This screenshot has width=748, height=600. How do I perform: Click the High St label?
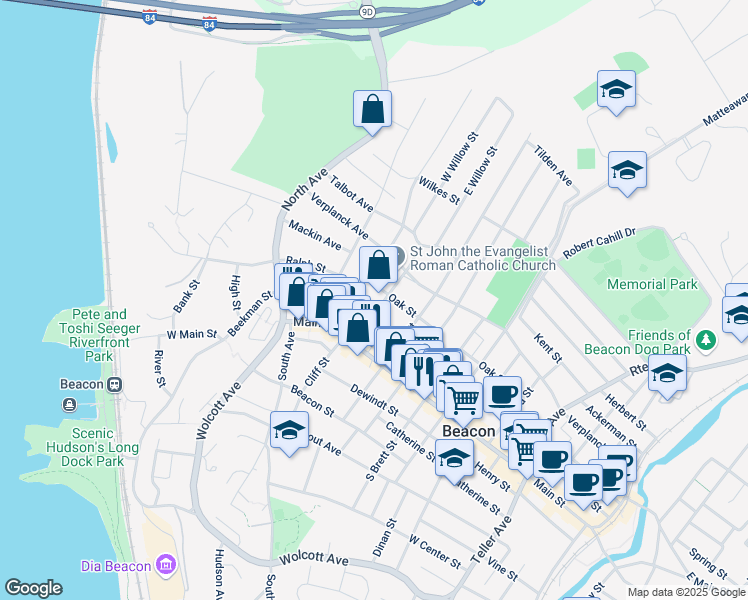point(235,292)
